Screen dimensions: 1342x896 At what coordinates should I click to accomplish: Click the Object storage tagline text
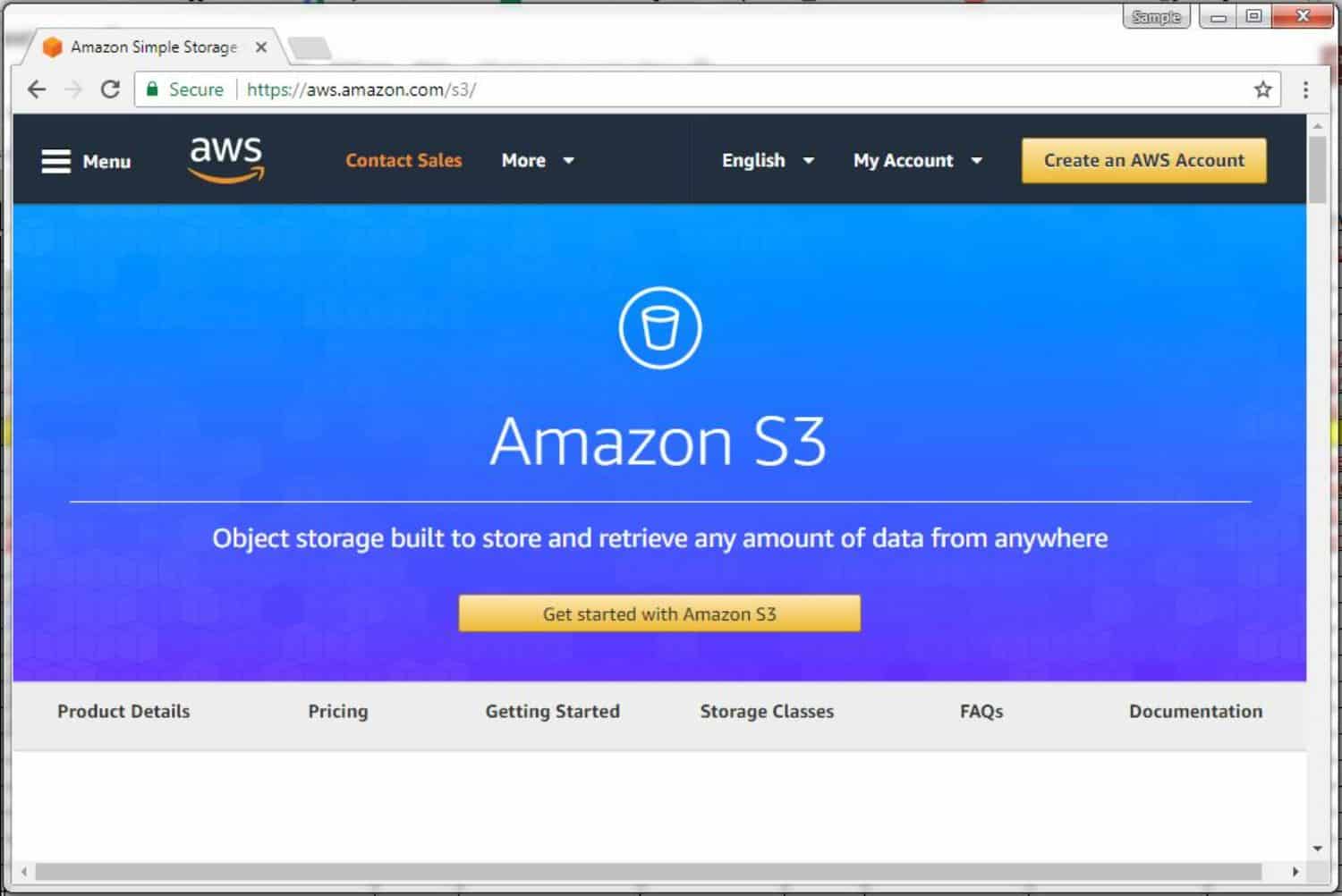pyautogui.click(x=659, y=538)
